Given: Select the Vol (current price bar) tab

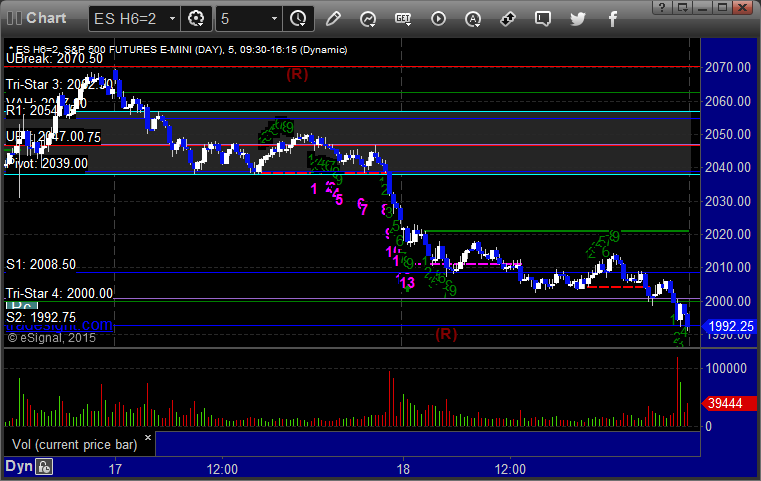Looking at the screenshot, I should 75,445.
